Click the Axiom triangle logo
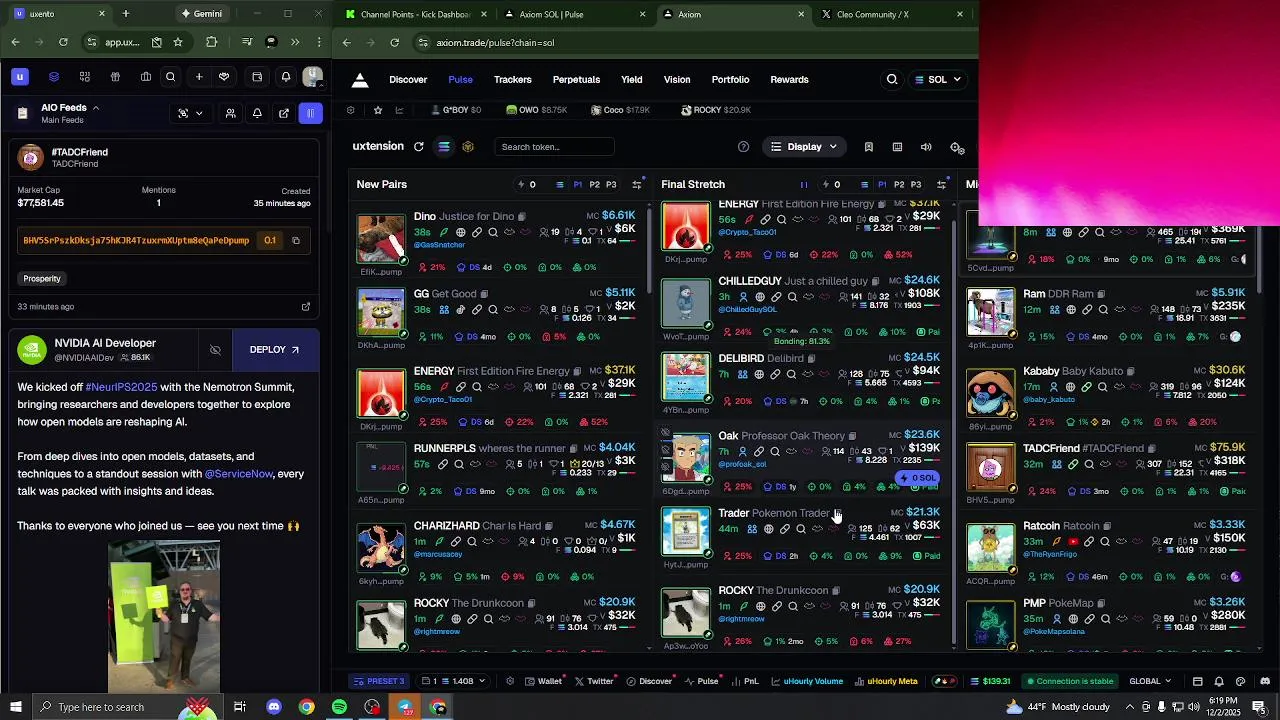1280x720 pixels. pyautogui.click(x=360, y=81)
